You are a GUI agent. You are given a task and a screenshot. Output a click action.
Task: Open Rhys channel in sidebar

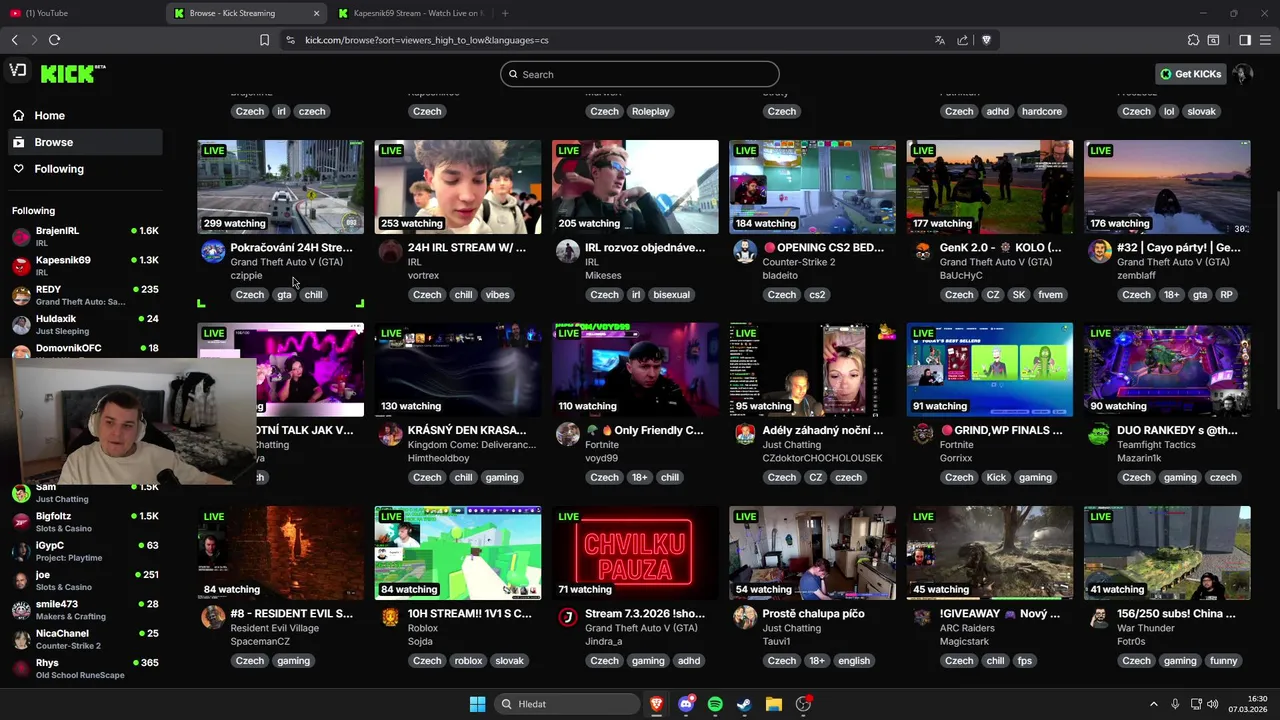pos(85,668)
